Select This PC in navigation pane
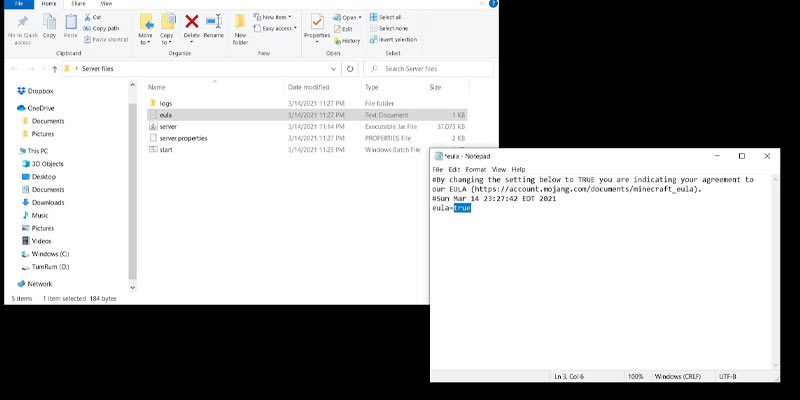 click(33, 151)
